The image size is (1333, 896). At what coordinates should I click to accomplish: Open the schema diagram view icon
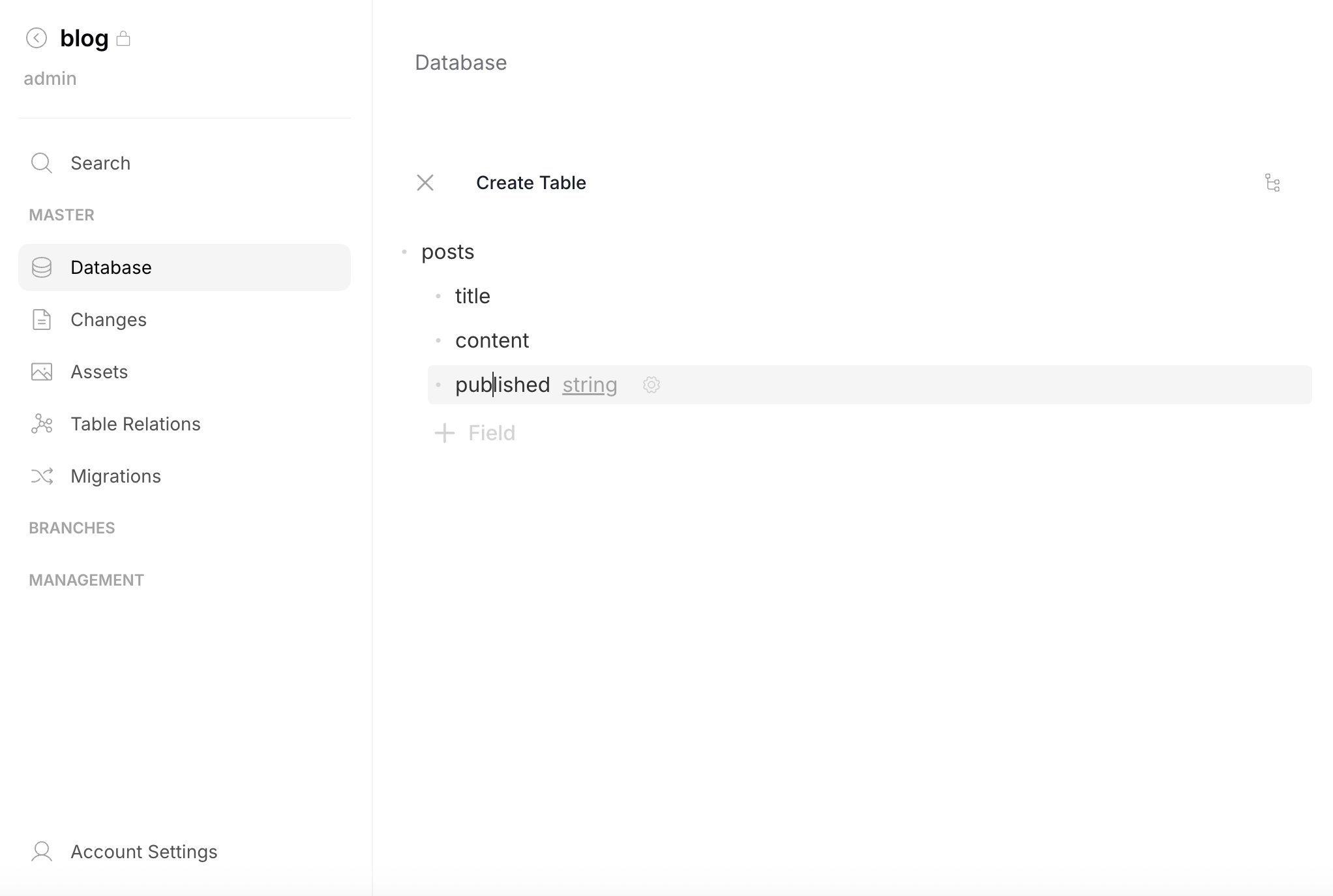click(x=1273, y=183)
